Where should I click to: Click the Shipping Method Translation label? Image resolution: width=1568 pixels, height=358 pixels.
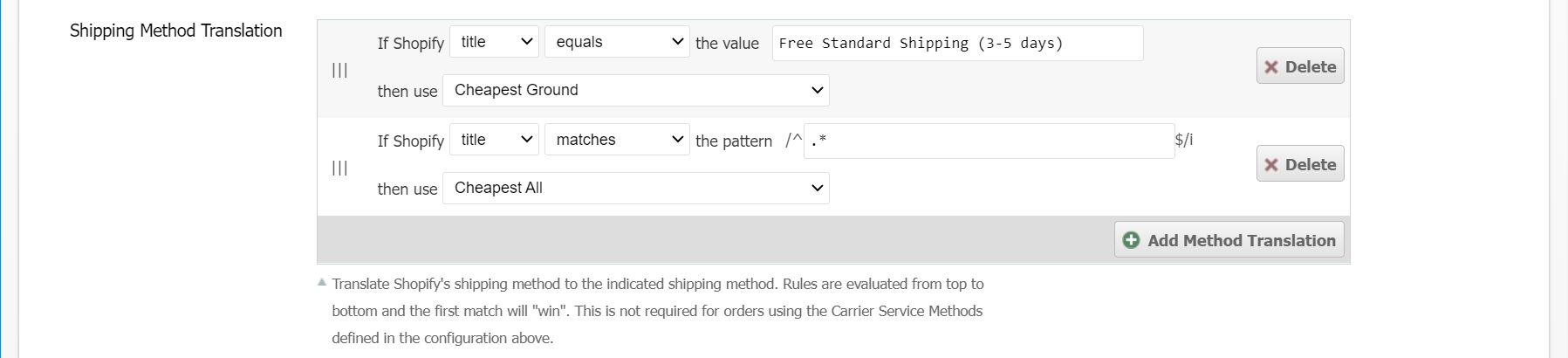click(175, 31)
